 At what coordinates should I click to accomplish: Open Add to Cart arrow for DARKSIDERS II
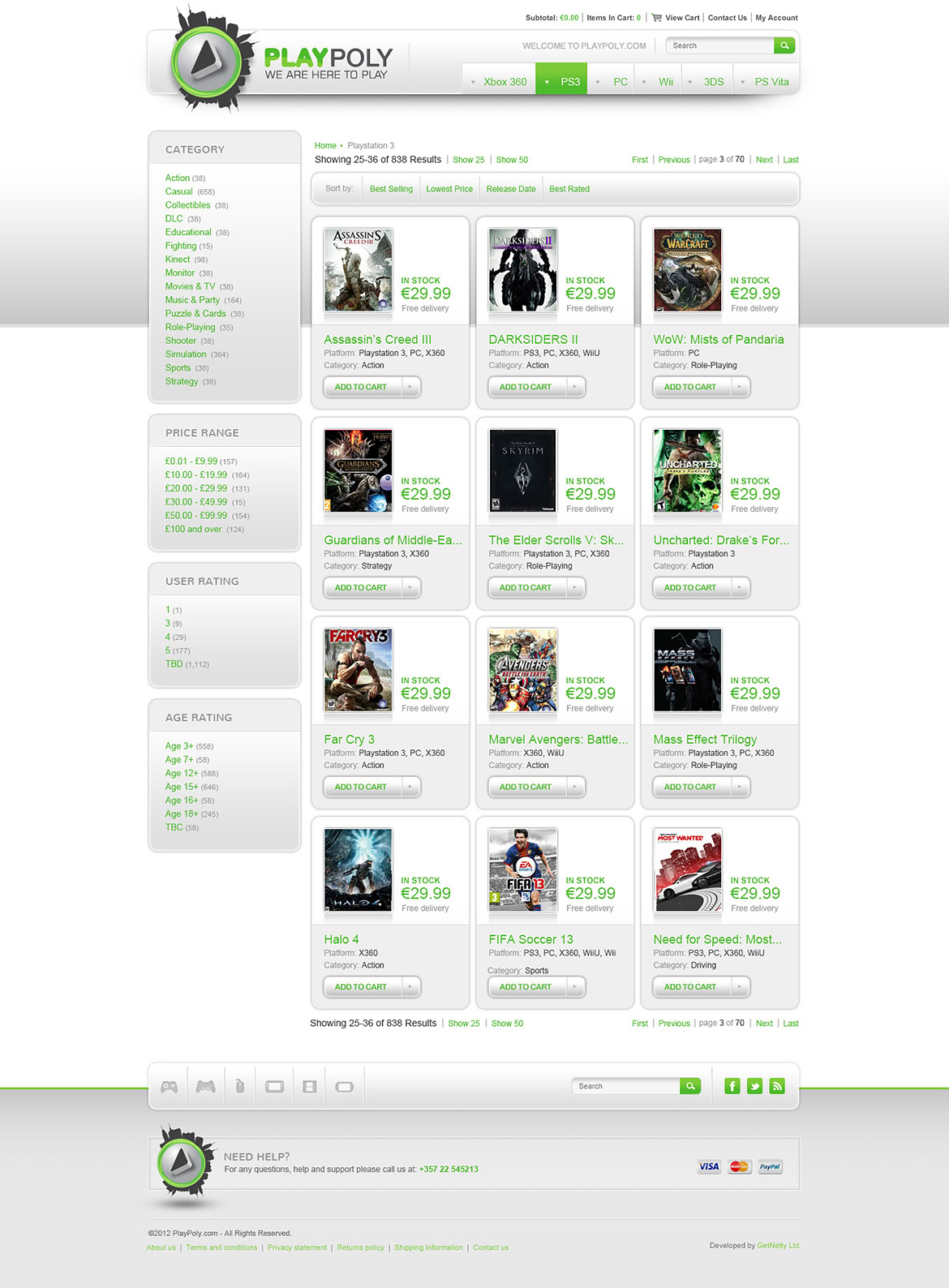click(575, 387)
